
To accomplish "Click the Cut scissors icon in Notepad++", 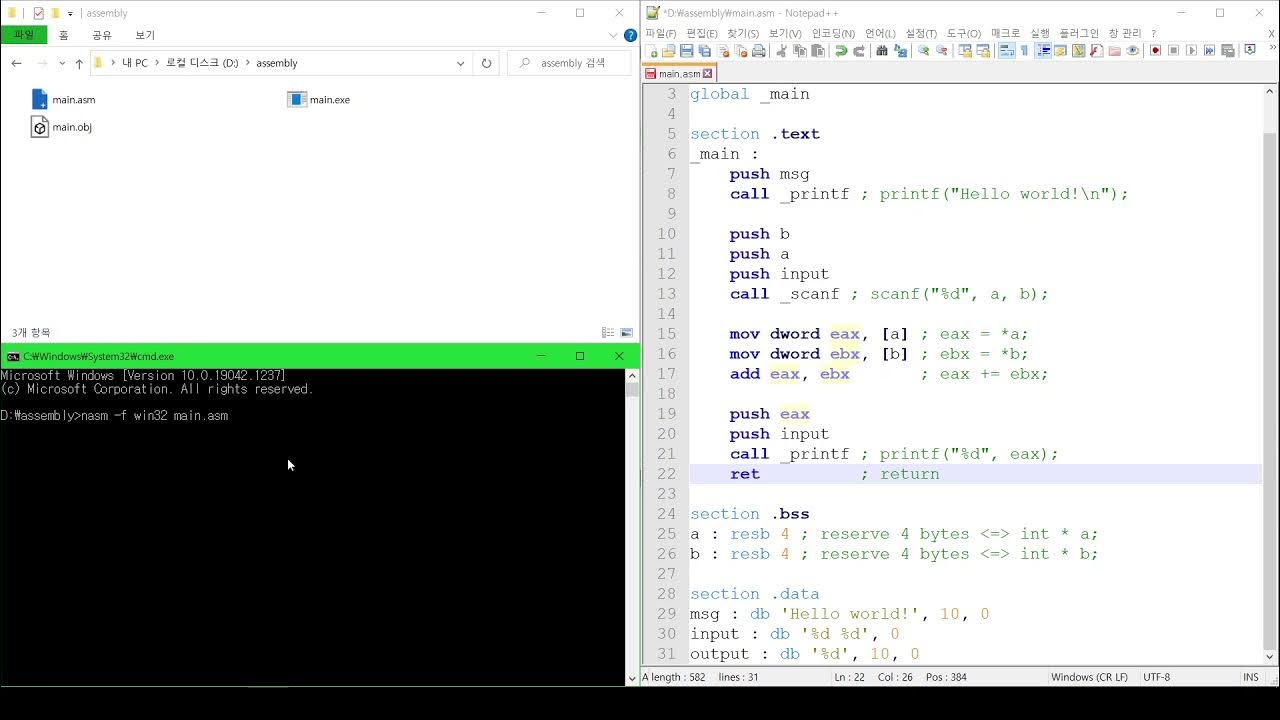I will (781, 50).
